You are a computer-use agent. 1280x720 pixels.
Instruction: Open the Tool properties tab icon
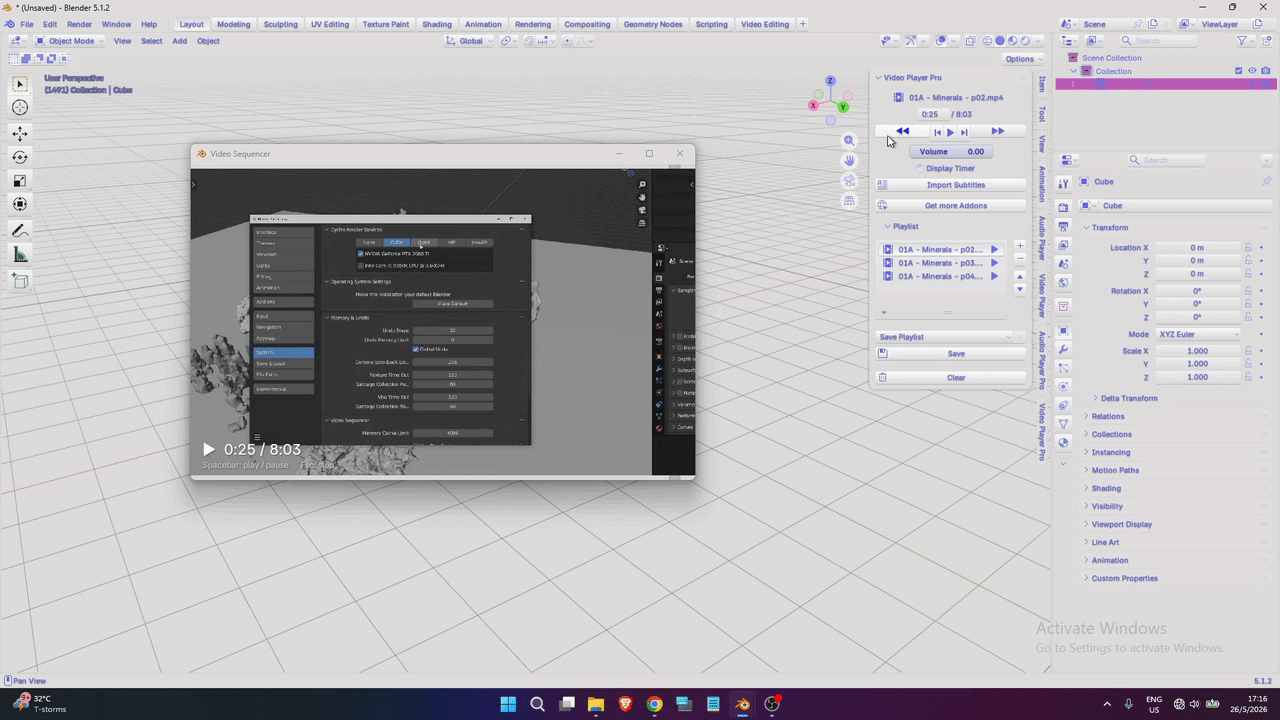point(1063,183)
